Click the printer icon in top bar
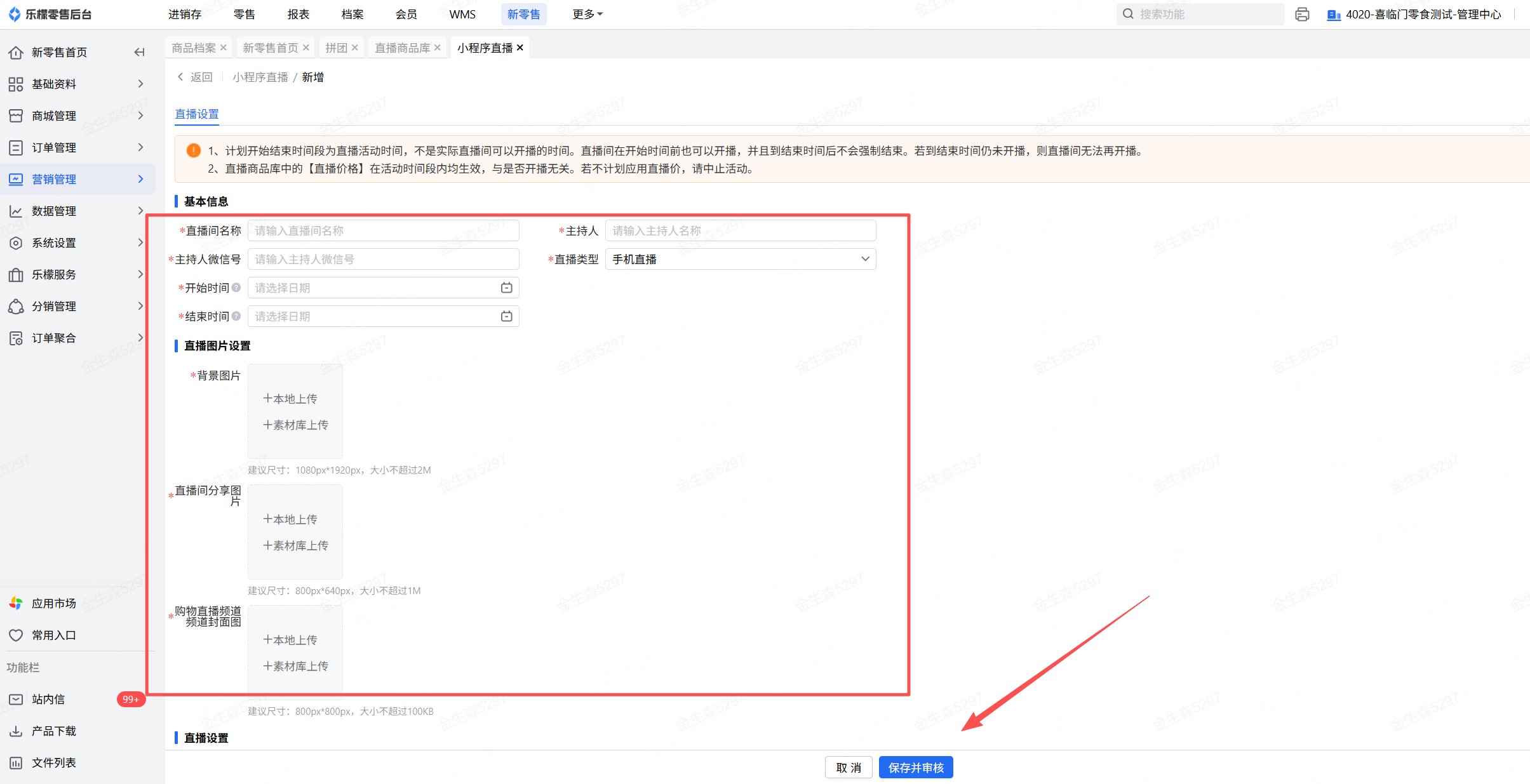1530x784 pixels. pos(1302,14)
